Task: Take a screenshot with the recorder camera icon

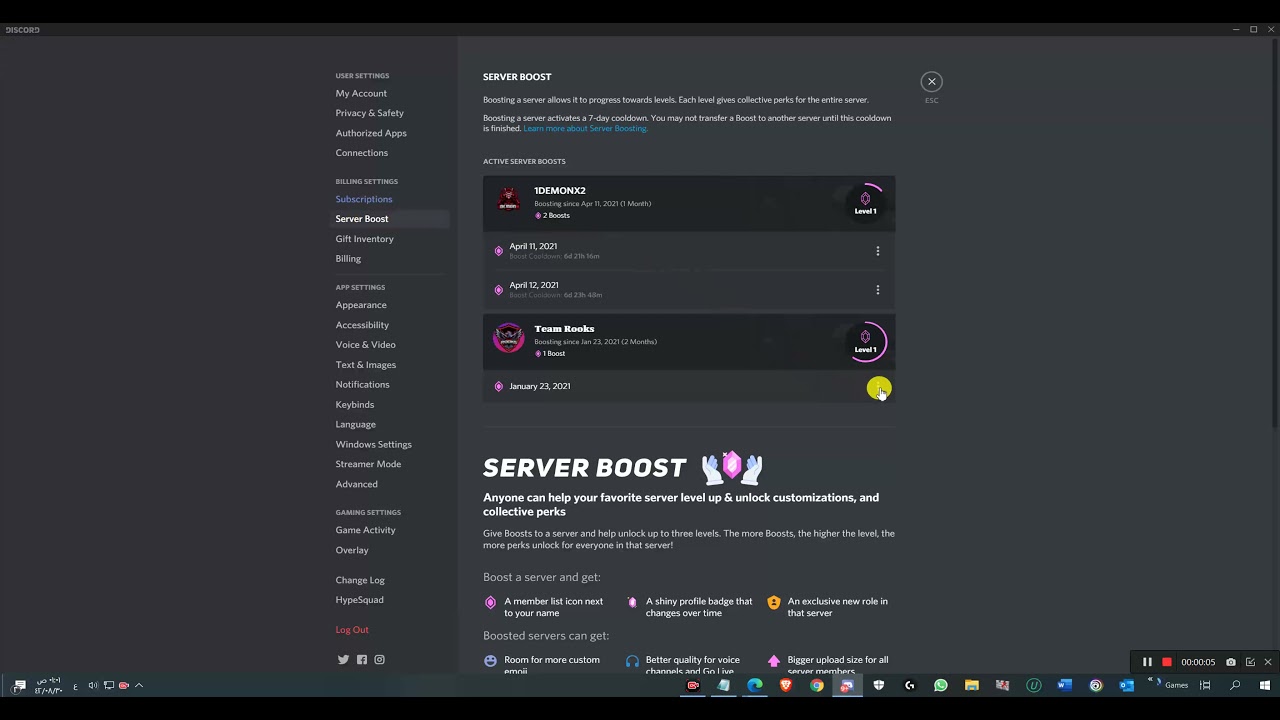Action: click(x=1231, y=662)
